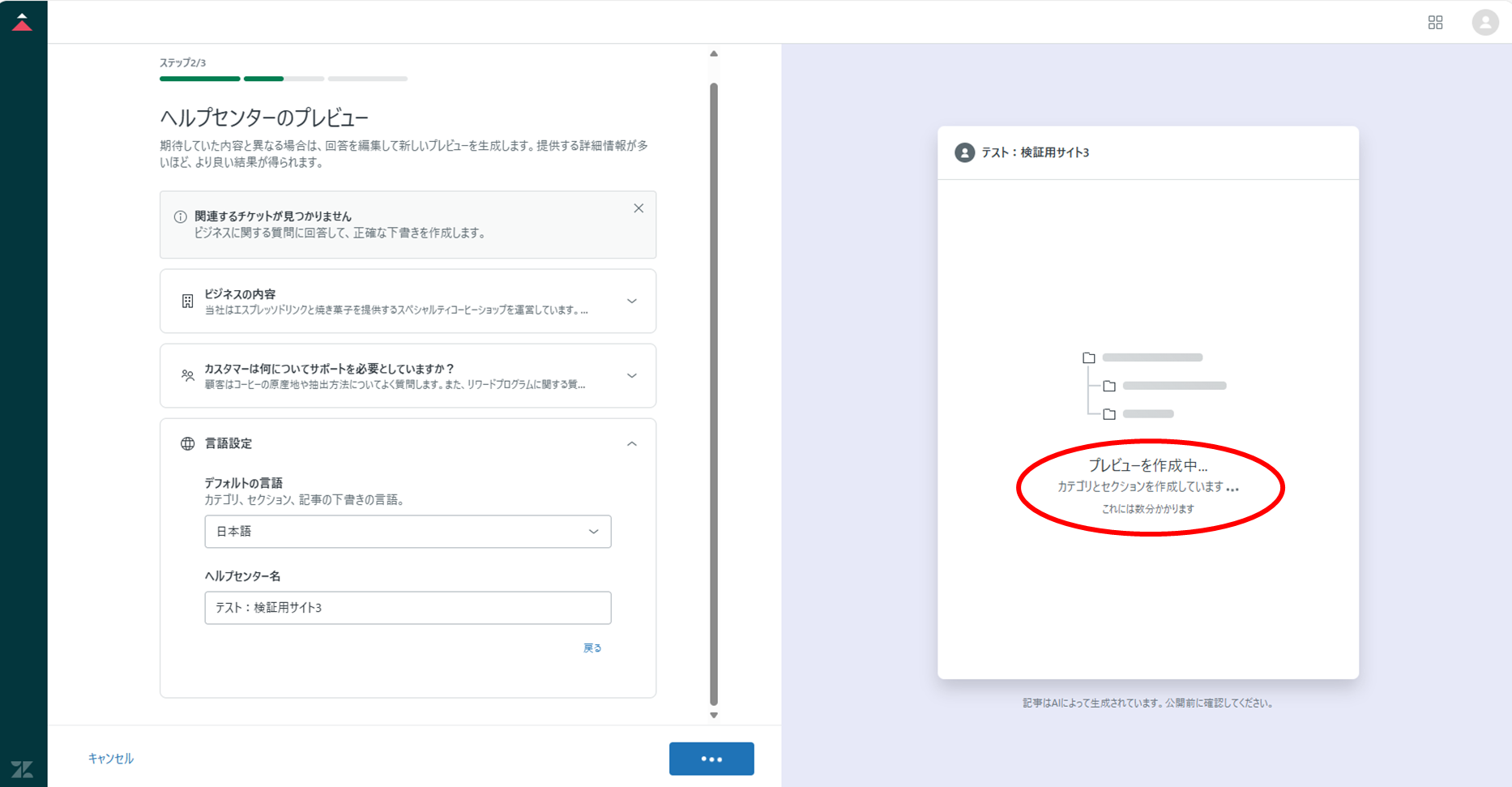Image resolution: width=1512 pixels, height=787 pixels.
Task: Expand the ビジネスの内容 section chevron
Action: [632, 302]
